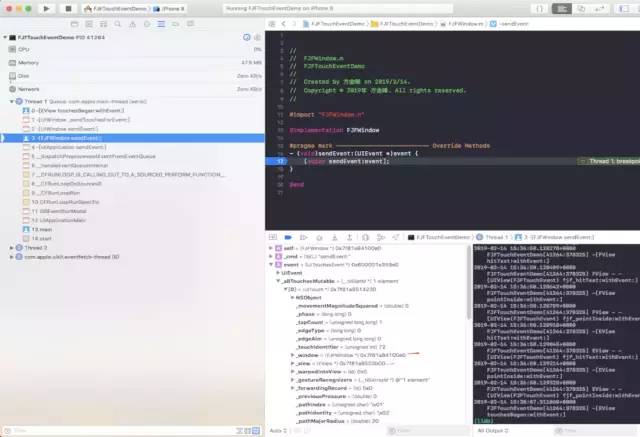Click the Stop button in toolbar
Image resolution: width=640 pixels, height=437 pixels.
tap(68, 9)
